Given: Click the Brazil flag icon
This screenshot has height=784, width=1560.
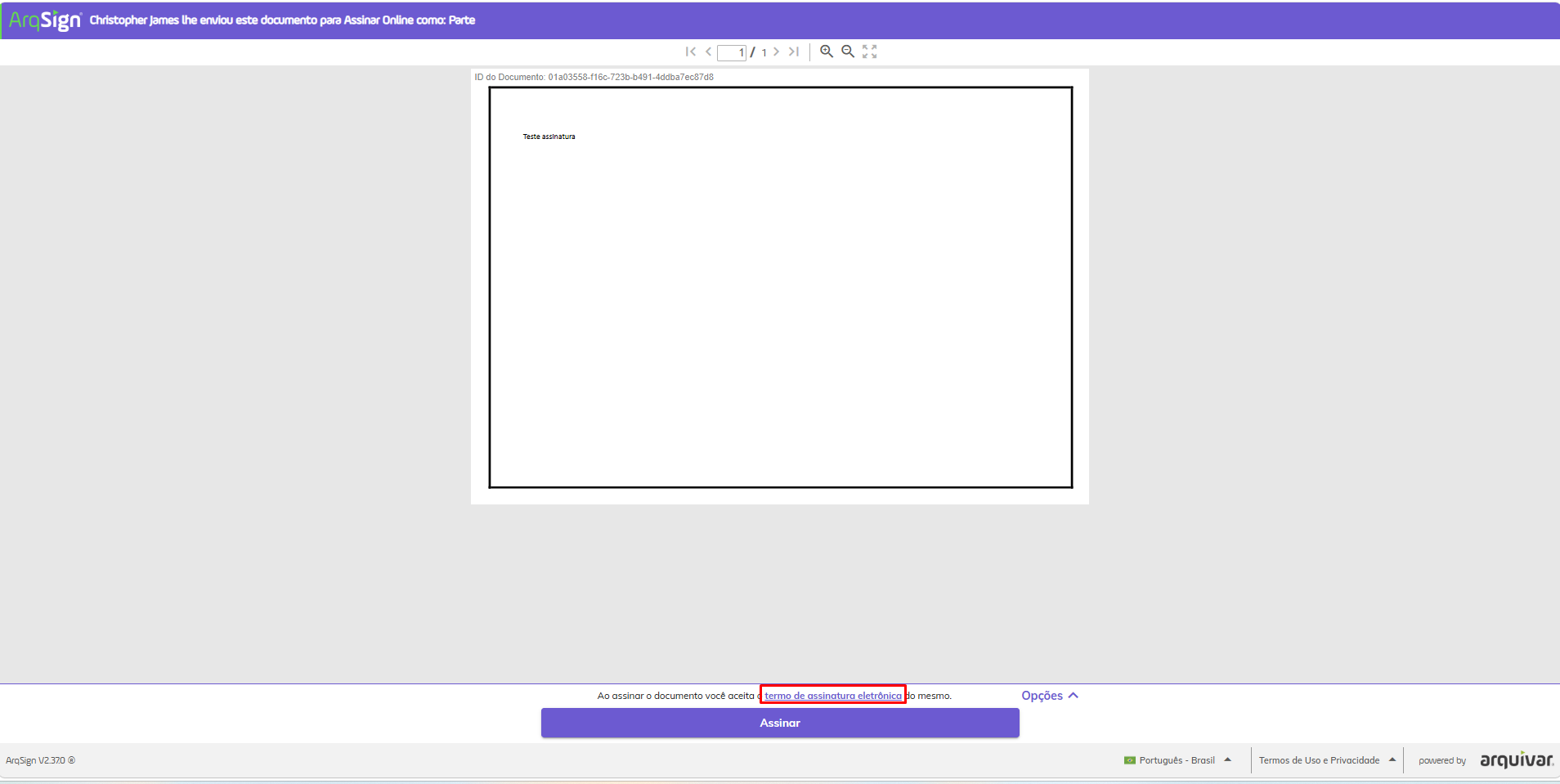Looking at the screenshot, I should [1130, 760].
